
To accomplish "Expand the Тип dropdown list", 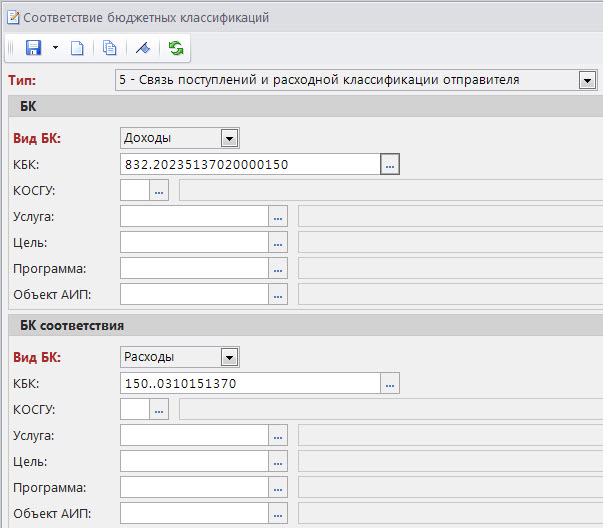I will (587, 80).
